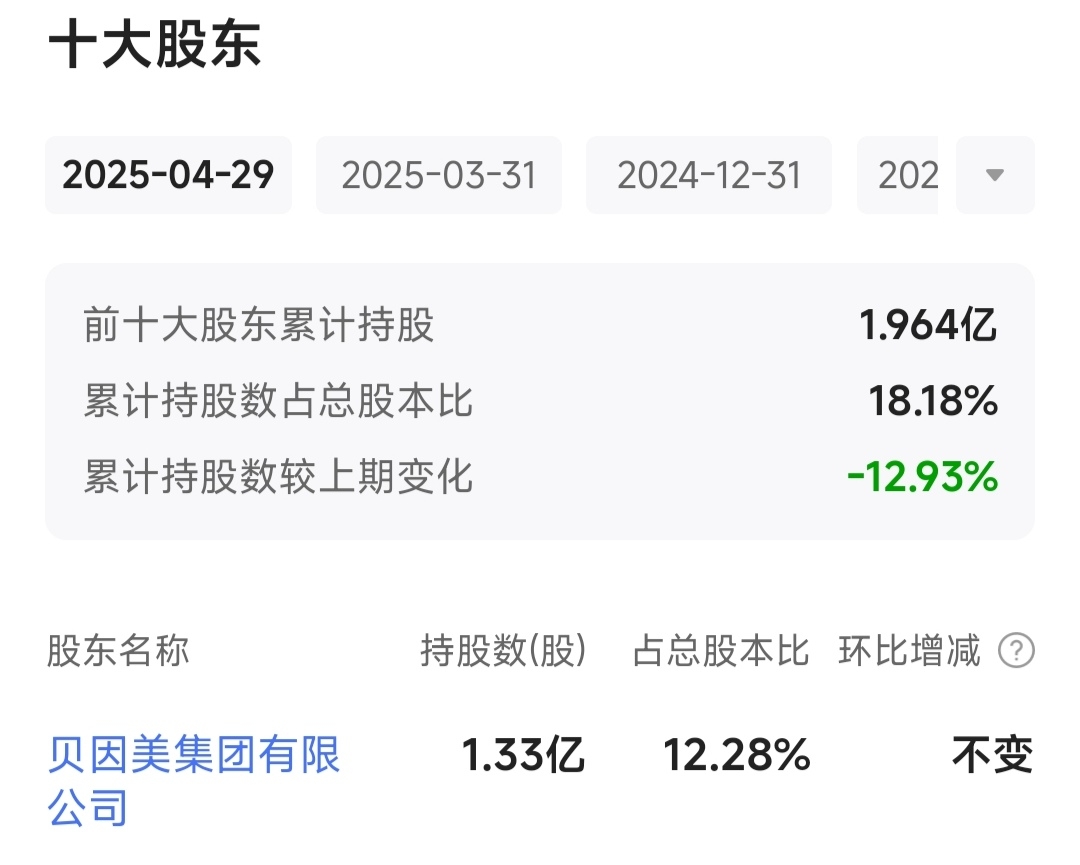Select the 2025-04-29 date tab
The height and width of the screenshot is (865, 1080).
168,175
